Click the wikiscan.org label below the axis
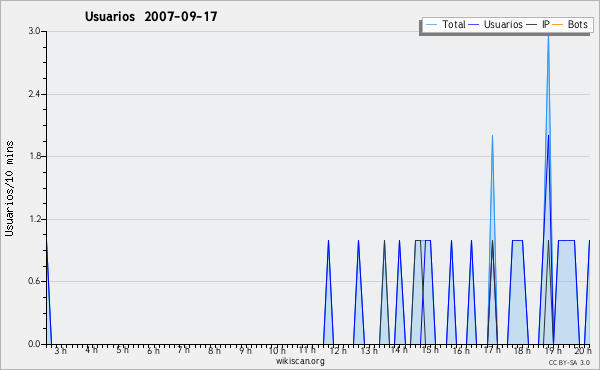Screen dimensions: 600x370 pyautogui.click(x=300, y=361)
